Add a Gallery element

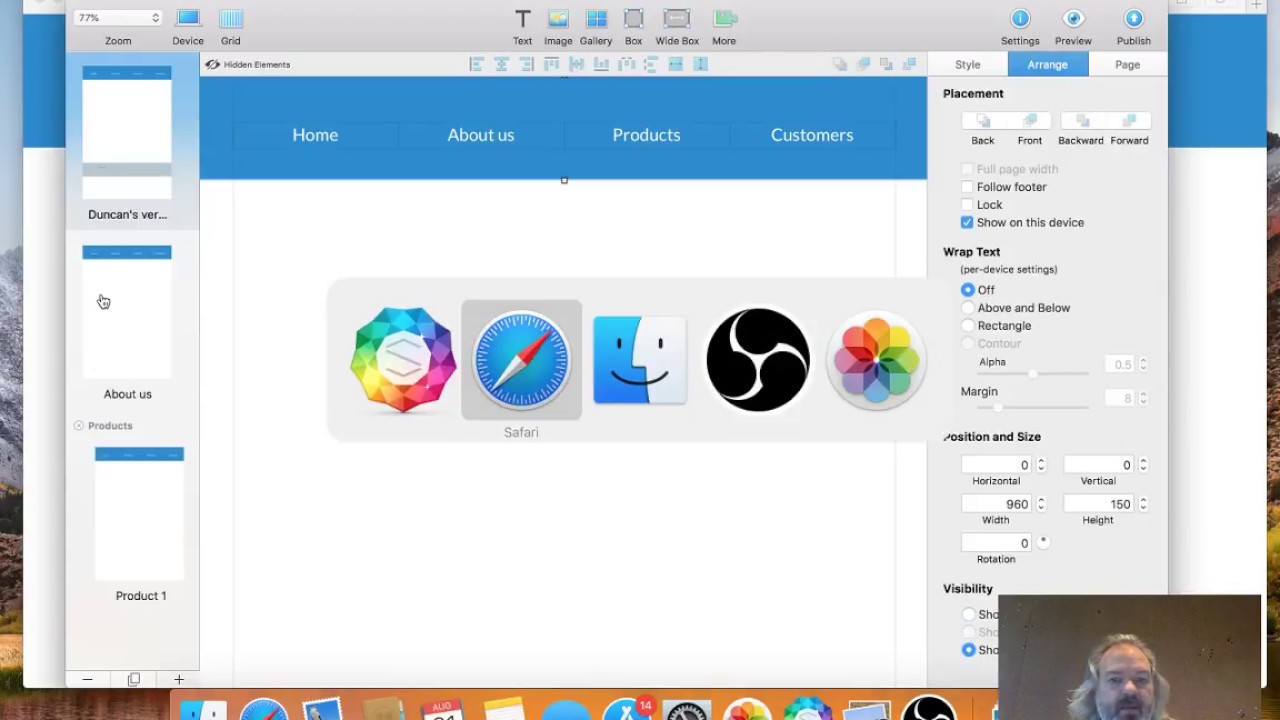[596, 19]
